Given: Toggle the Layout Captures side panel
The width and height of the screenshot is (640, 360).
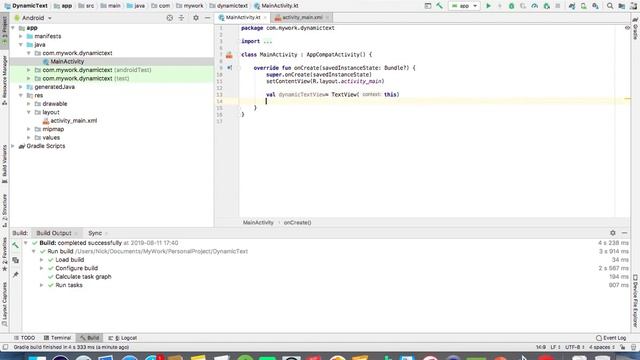Looking at the screenshot, I should pyautogui.click(x=4, y=304).
